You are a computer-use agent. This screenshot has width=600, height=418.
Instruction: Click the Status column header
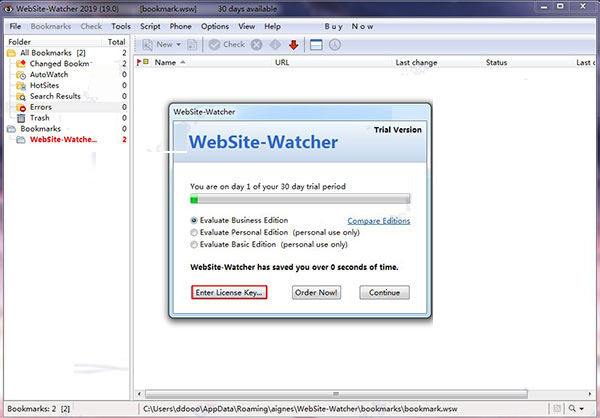496,62
